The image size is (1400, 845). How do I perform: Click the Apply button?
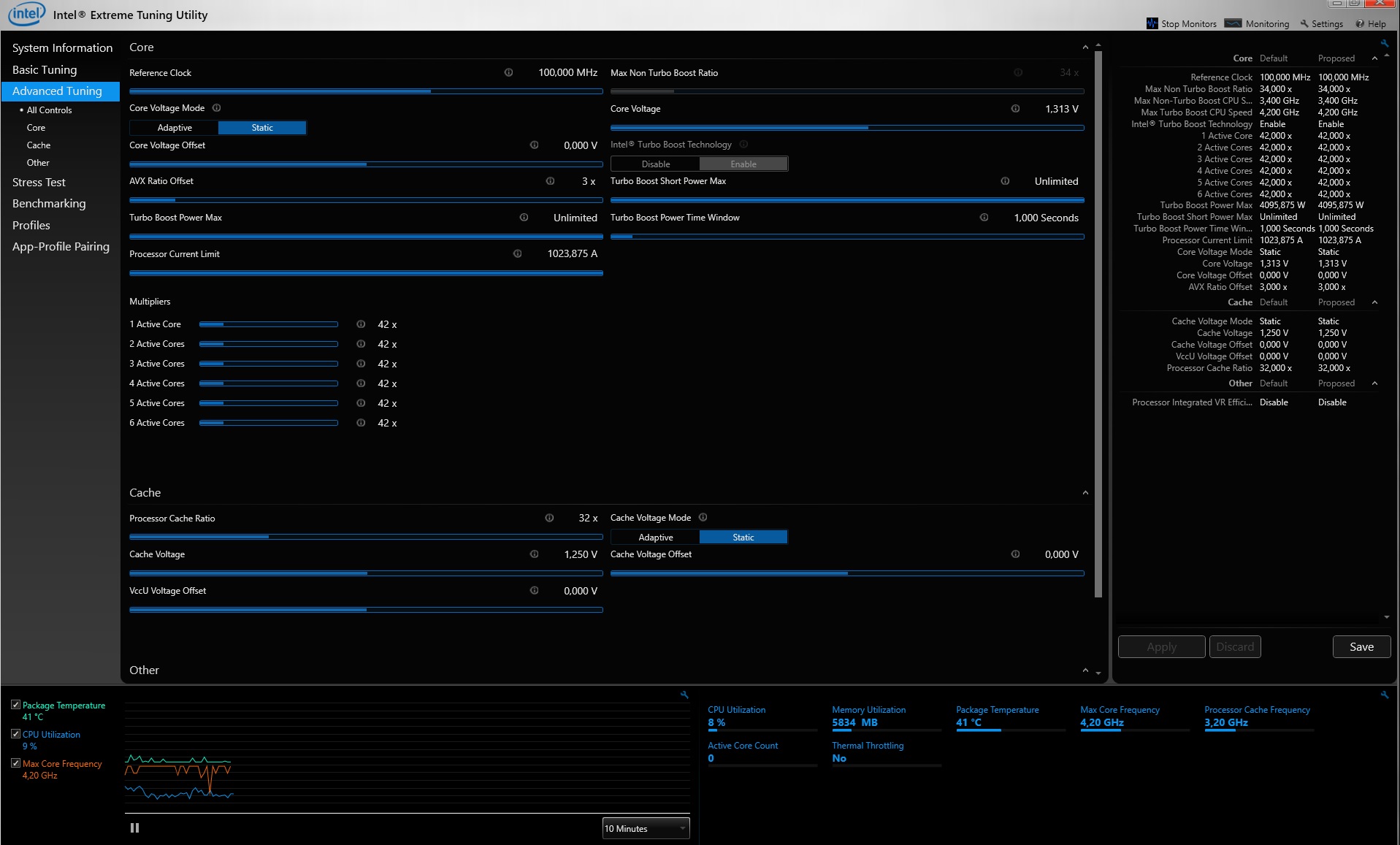click(1161, 647)
